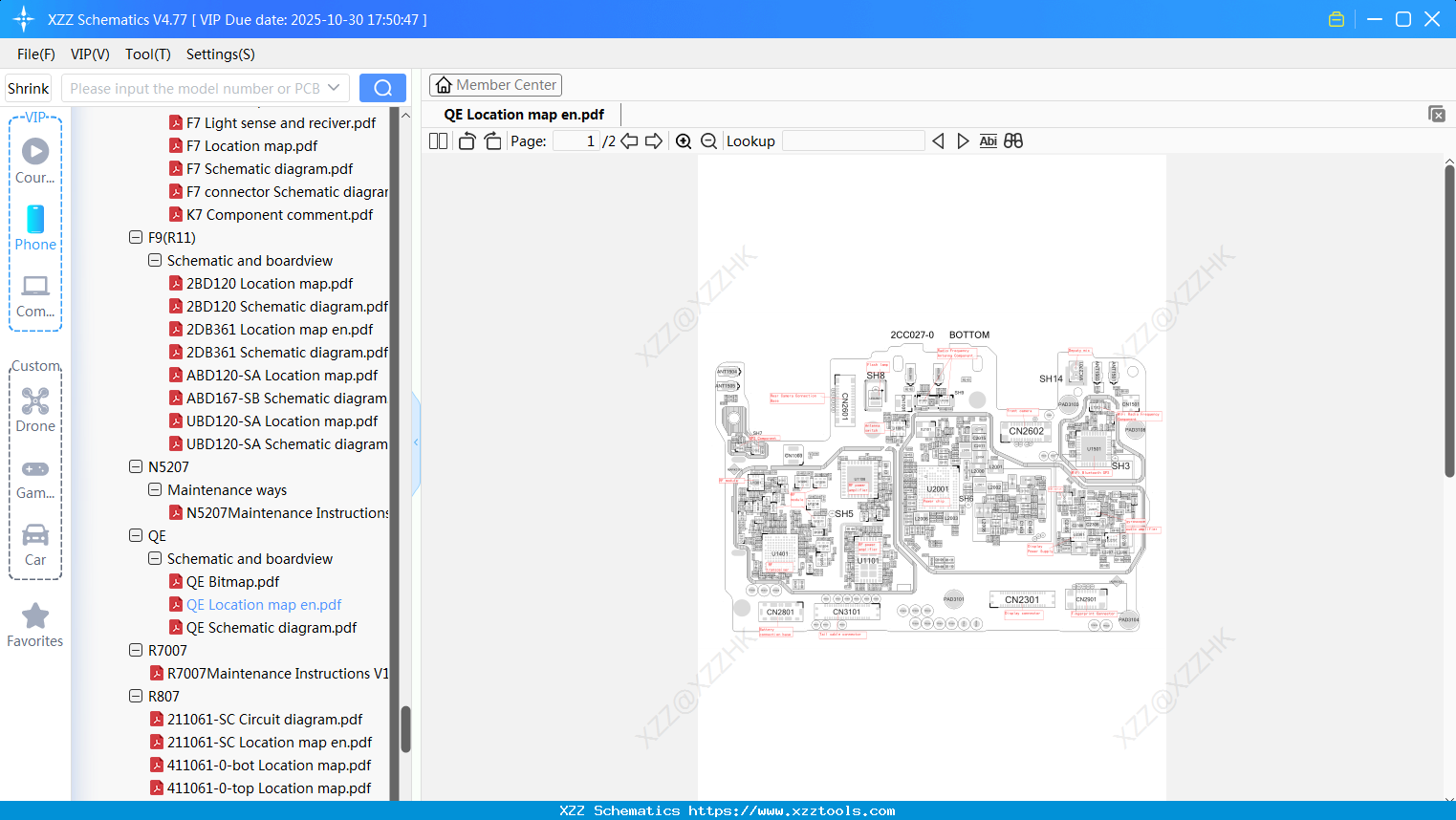
Task: Open R7007Maintenance Instructions file
Action: 270,673
